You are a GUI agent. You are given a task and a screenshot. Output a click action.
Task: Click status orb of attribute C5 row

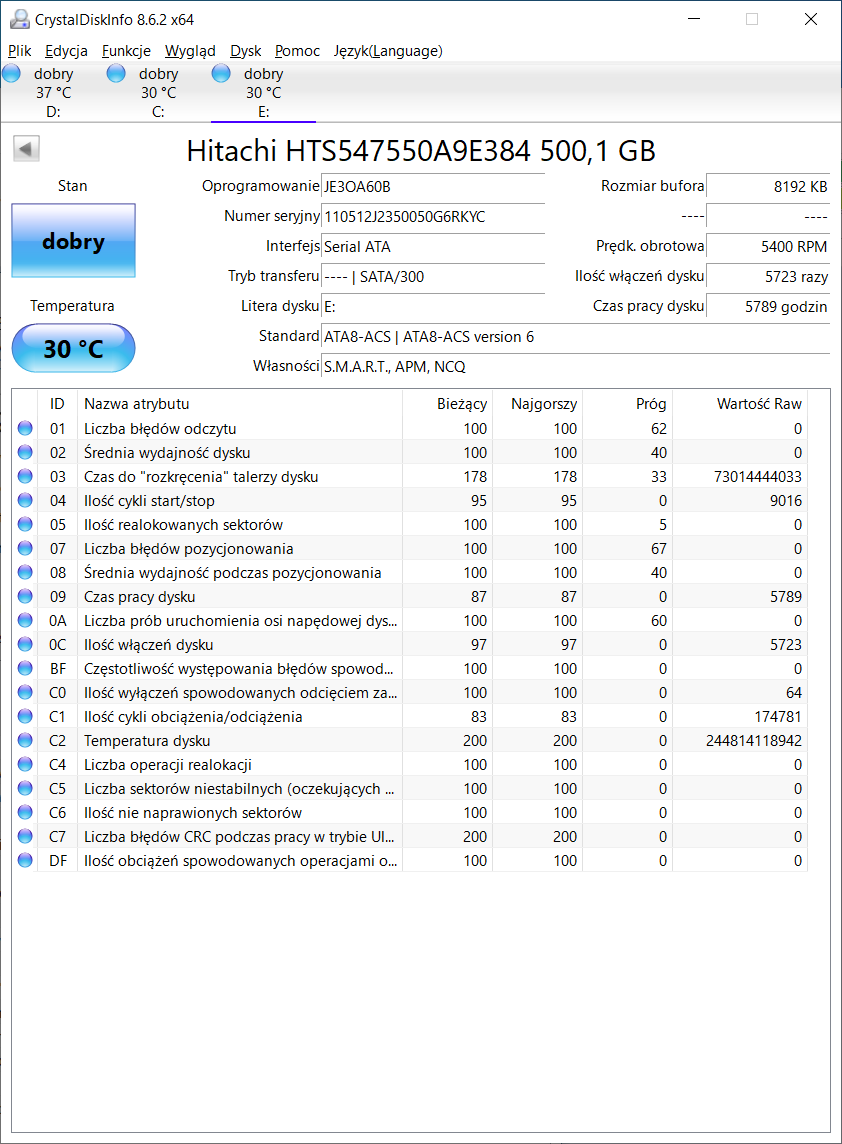pyautogui.click(x=25, y=789)
